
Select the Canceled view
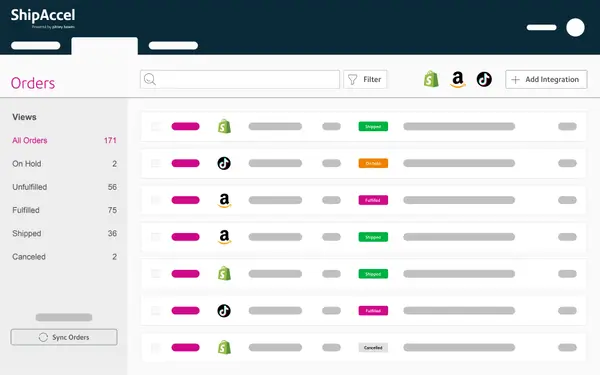pyautogui.click(x=64, y=257)
